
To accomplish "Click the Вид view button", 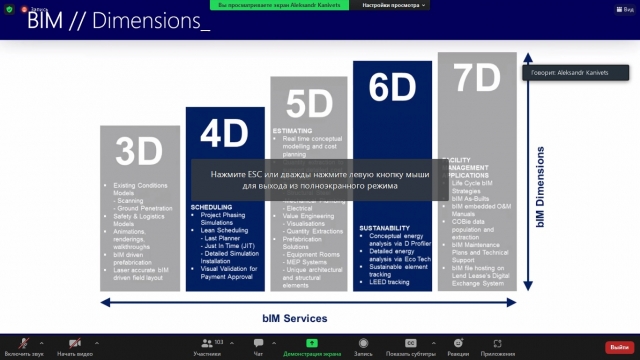I will click(625, 9).
